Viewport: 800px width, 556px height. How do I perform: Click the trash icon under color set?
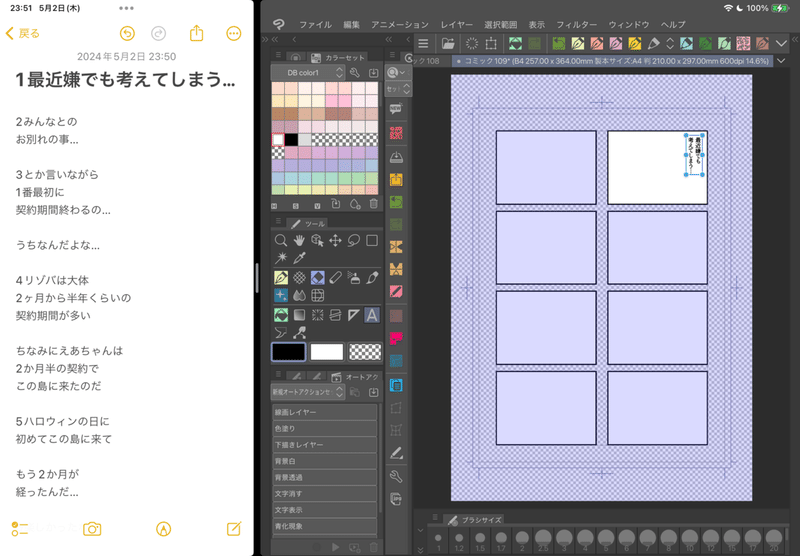[x=373, y=204]
